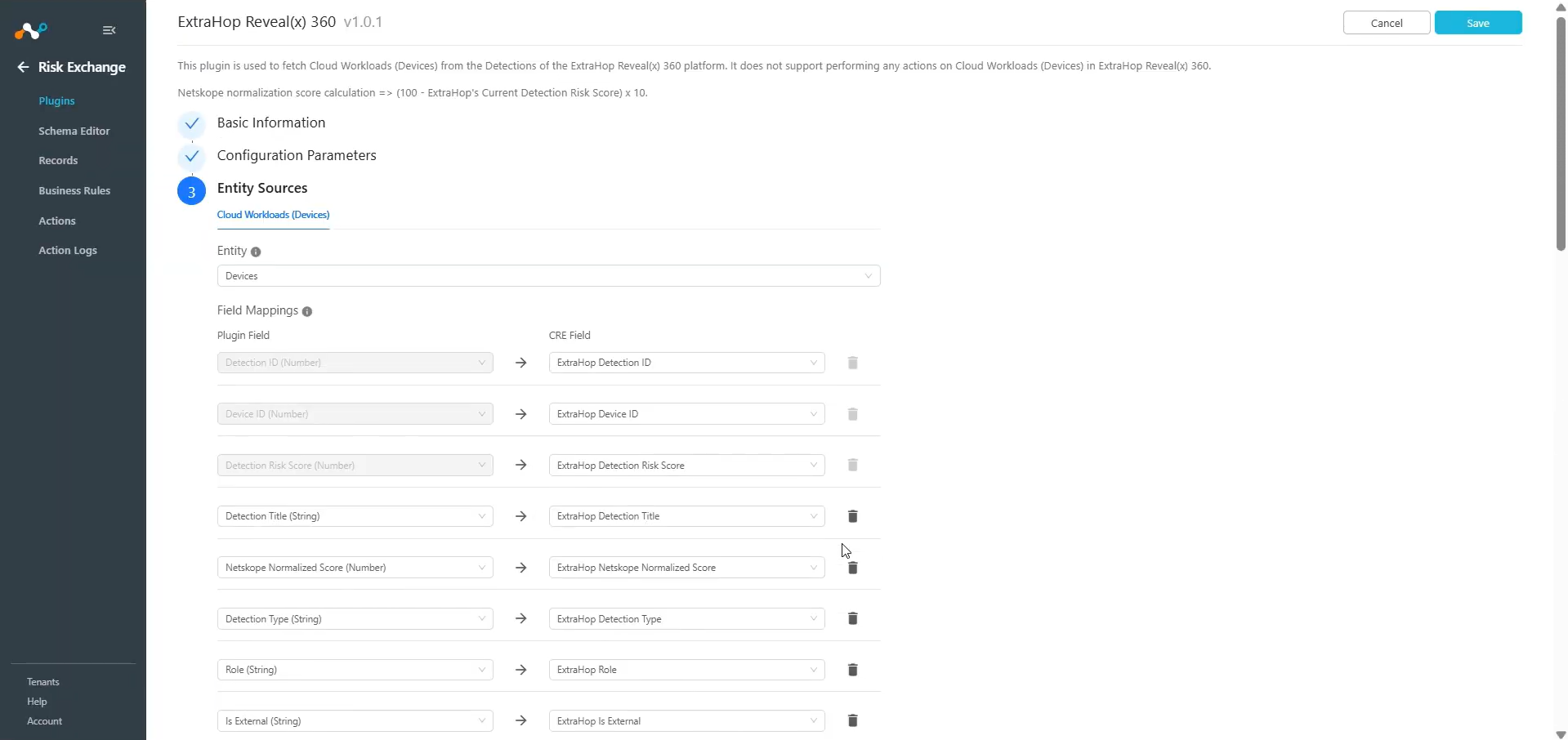Click the disabled Device ID (Number) field

click(x=355, y=414)
